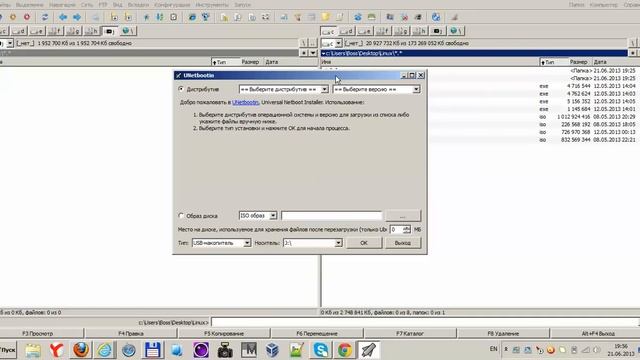Open the ISO образ type dropdown
The width and height of the screenshot is (640, 360).
click(x=258, y=216)
